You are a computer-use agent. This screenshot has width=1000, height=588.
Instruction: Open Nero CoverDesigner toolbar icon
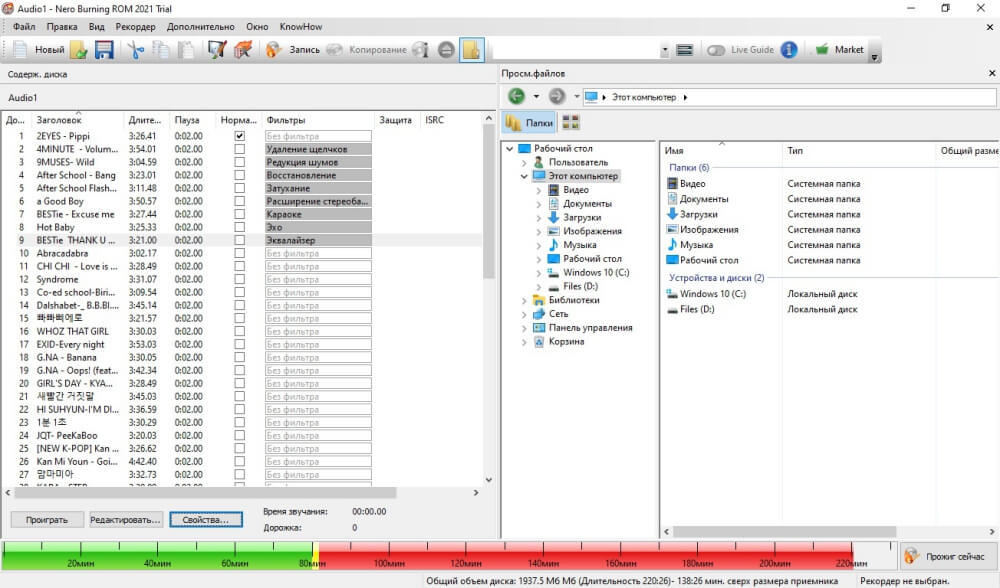pos(217,50)
